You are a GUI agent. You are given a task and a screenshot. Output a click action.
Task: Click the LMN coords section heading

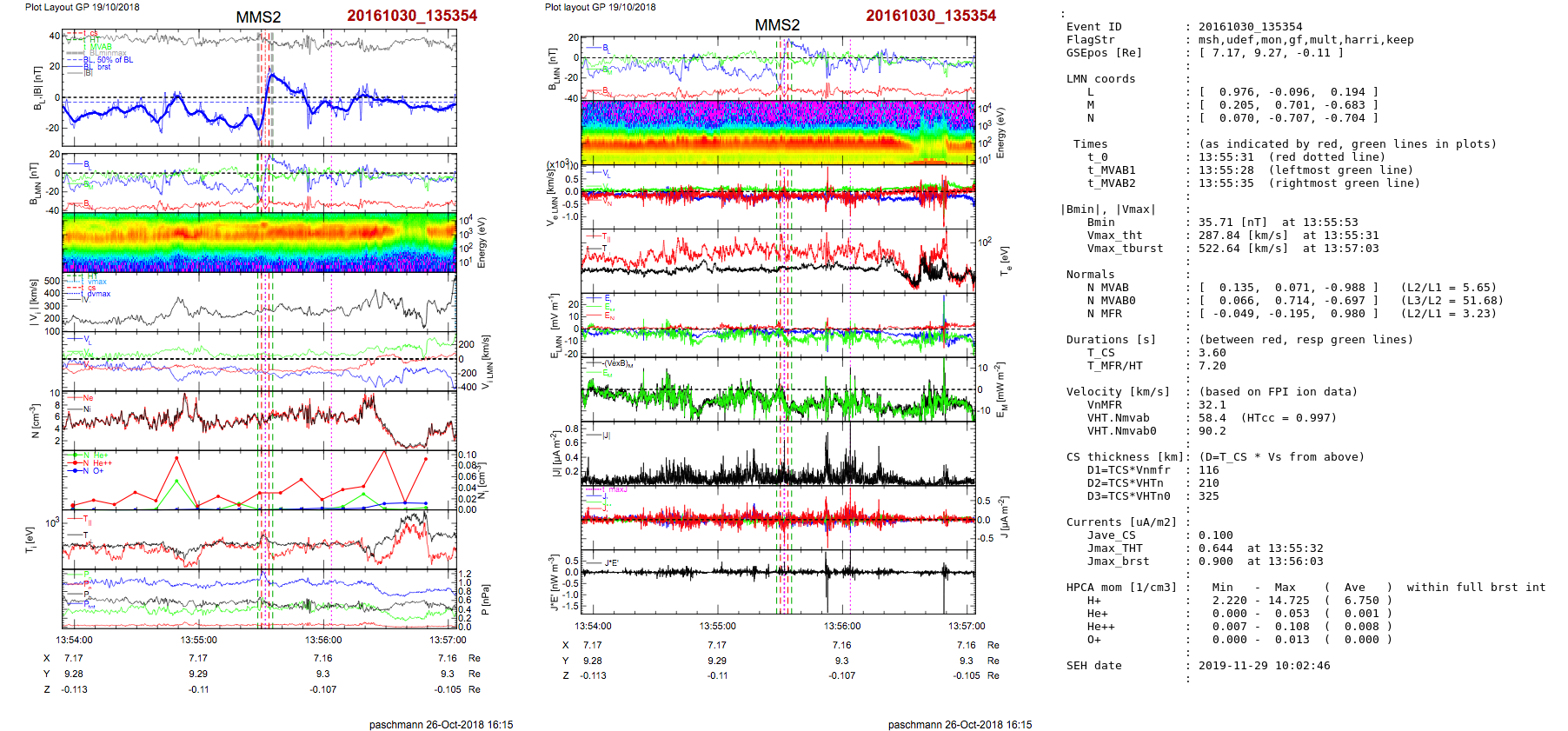click(1100, 79)
